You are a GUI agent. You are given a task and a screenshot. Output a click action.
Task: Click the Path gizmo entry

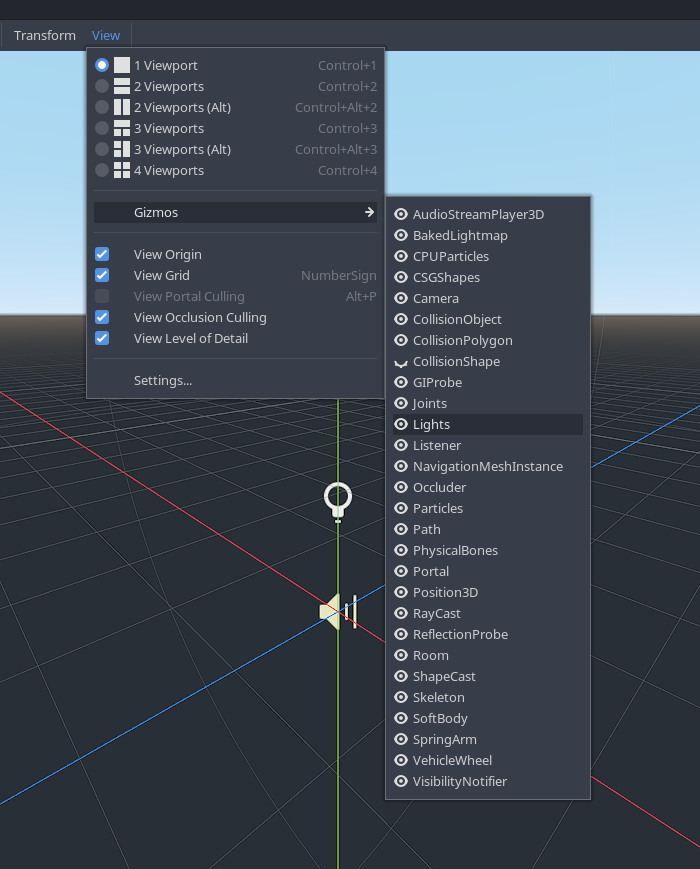coord(488,530)
